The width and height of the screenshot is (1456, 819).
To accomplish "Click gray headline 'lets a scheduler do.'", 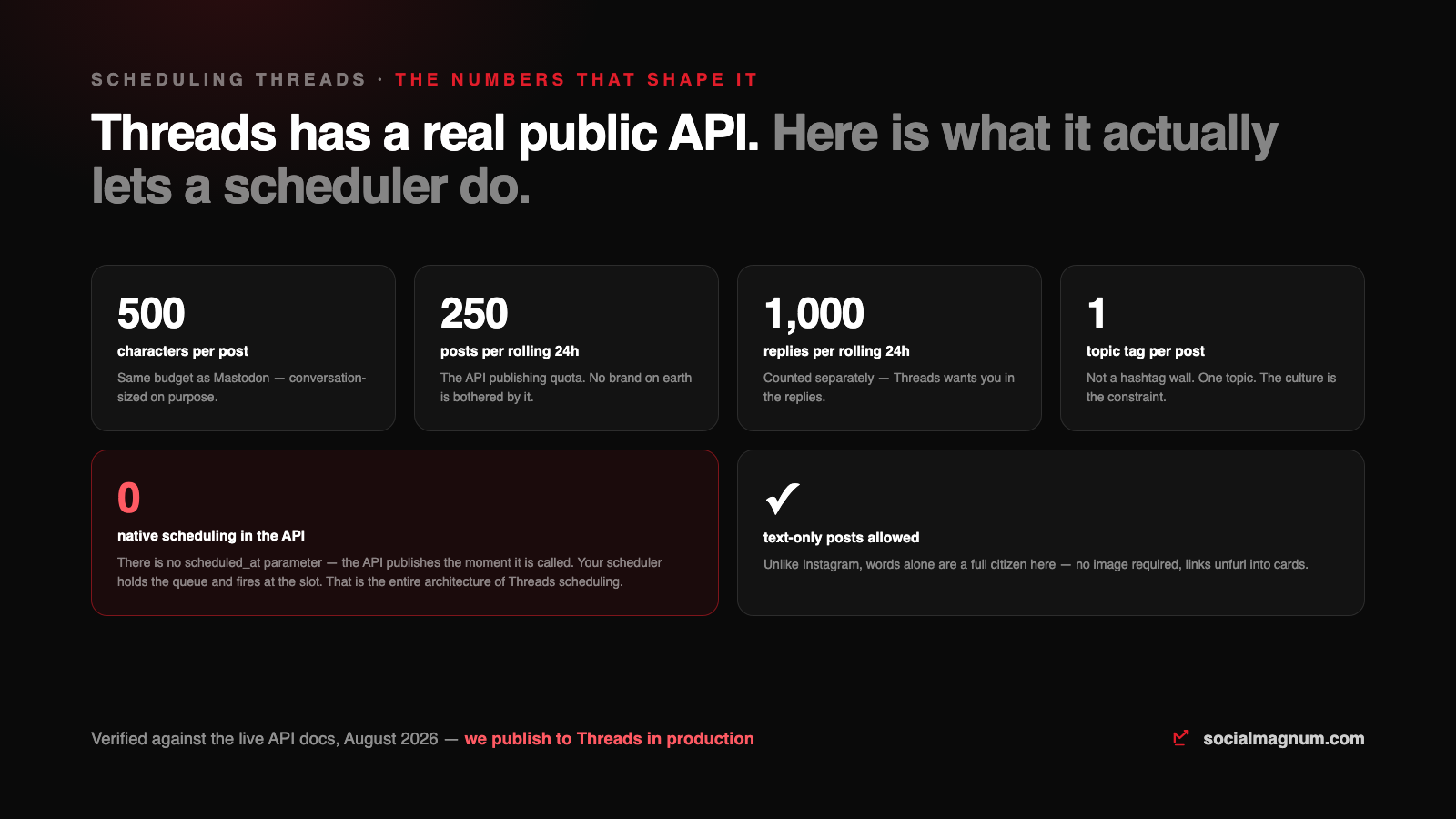I will 310,187.
